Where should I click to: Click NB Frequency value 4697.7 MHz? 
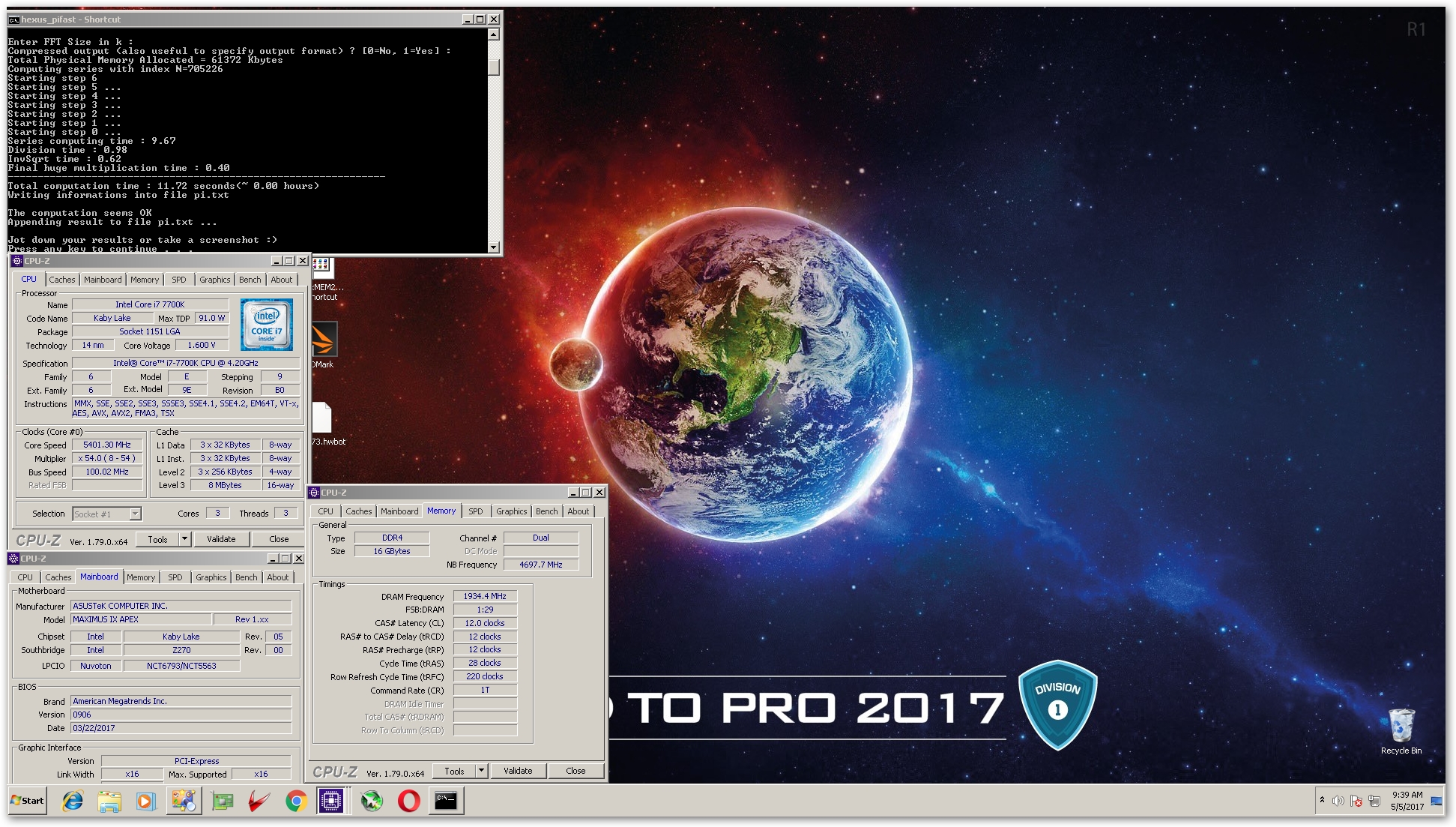(x=541, y=565)
